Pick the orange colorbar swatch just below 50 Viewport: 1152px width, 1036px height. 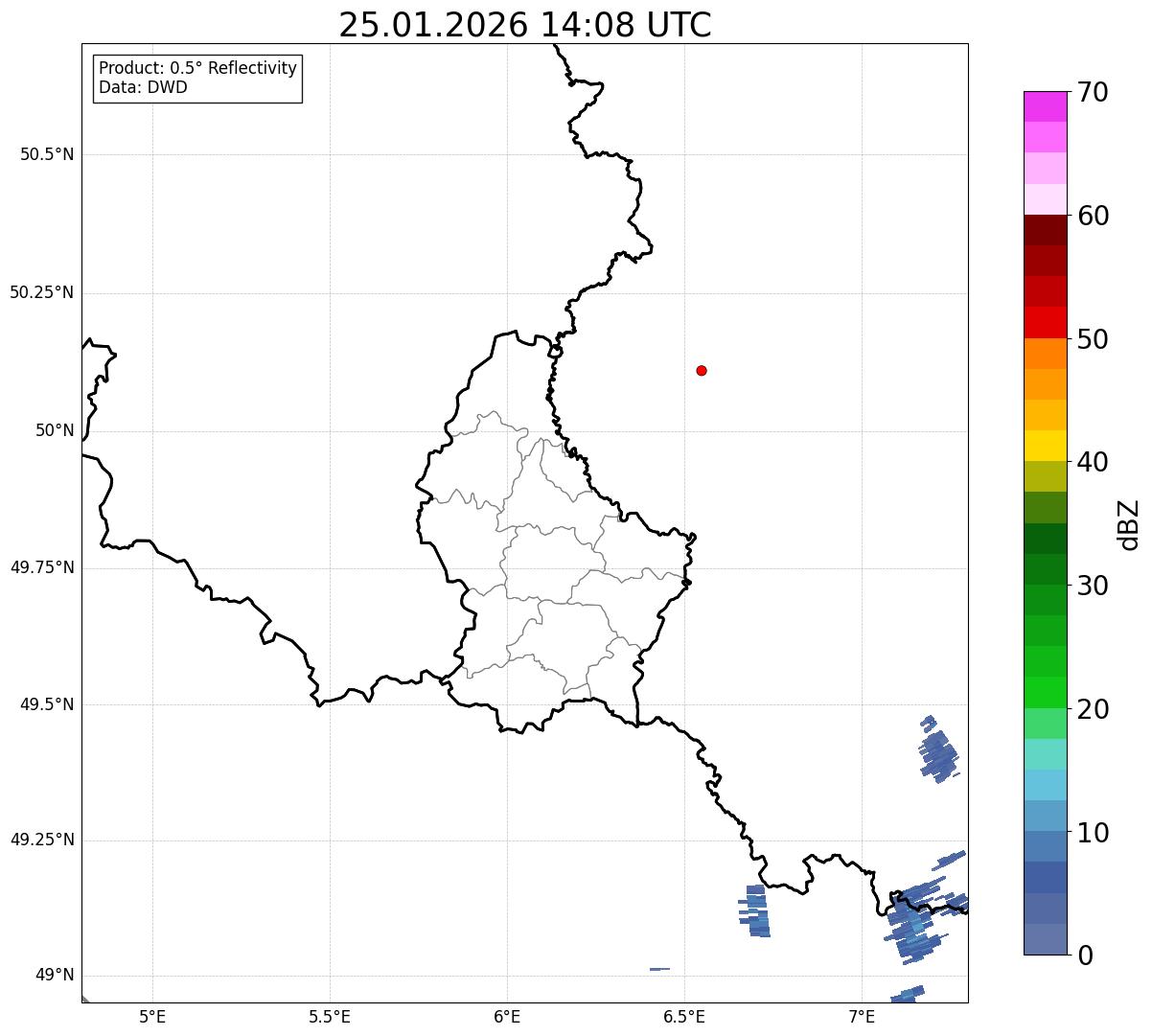coord(1045,354)
